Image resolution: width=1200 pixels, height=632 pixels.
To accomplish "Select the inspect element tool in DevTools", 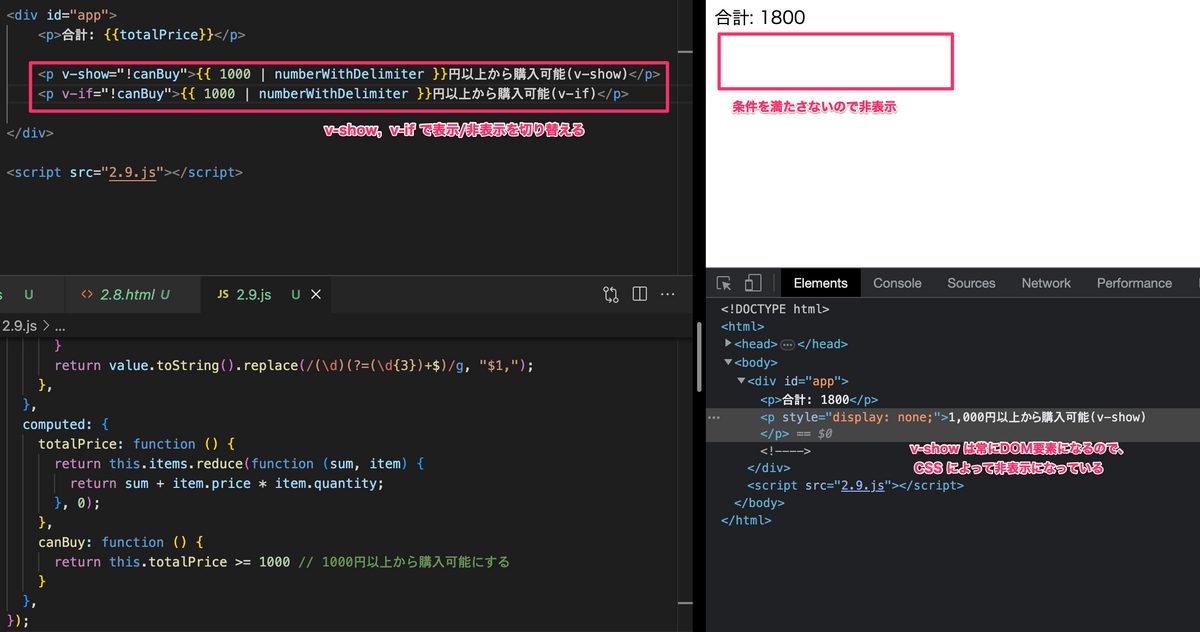I will click(722, 283).
